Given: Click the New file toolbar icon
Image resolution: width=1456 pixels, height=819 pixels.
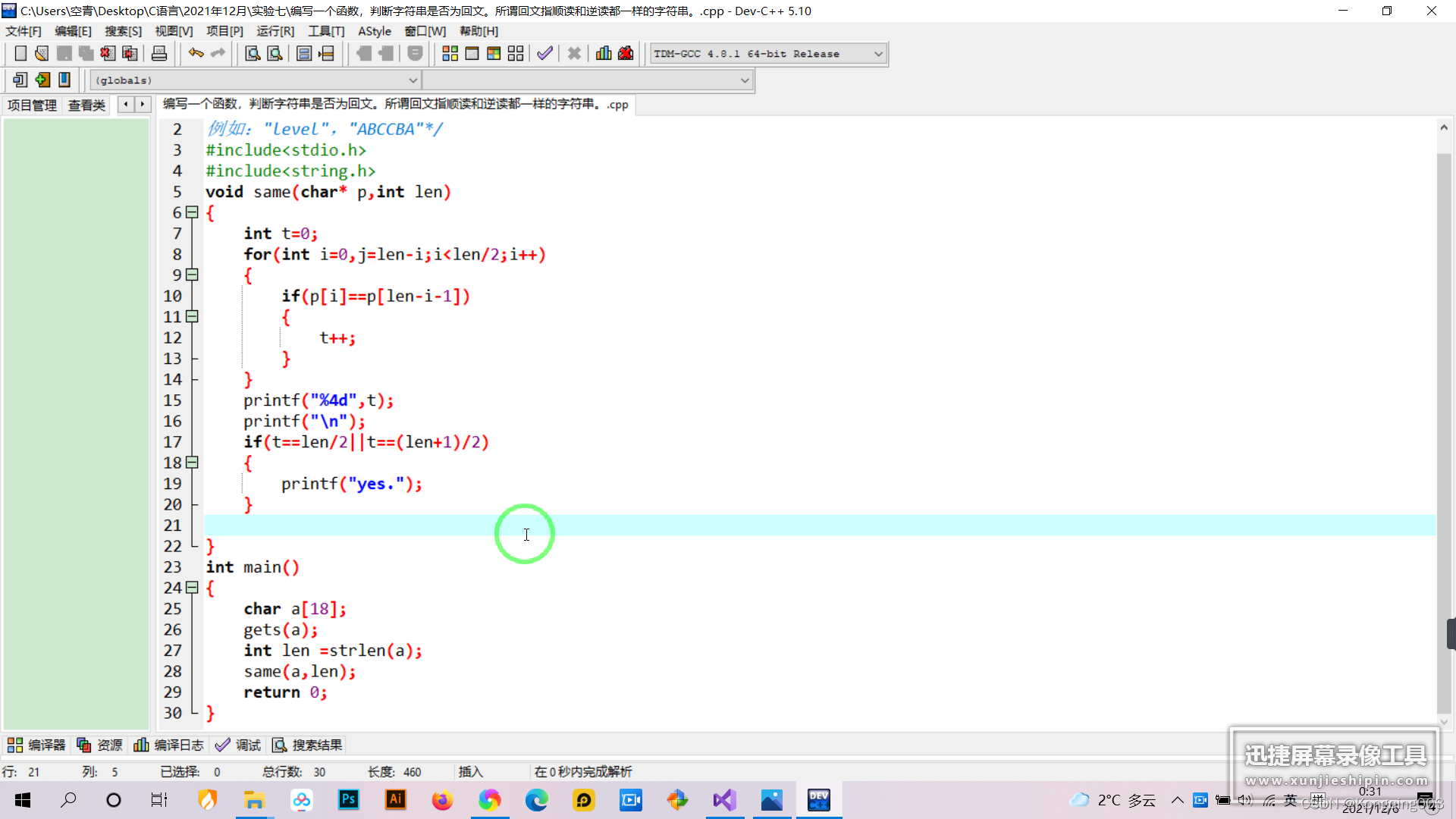Looking at the screenshot, I should tap(20, 54).
